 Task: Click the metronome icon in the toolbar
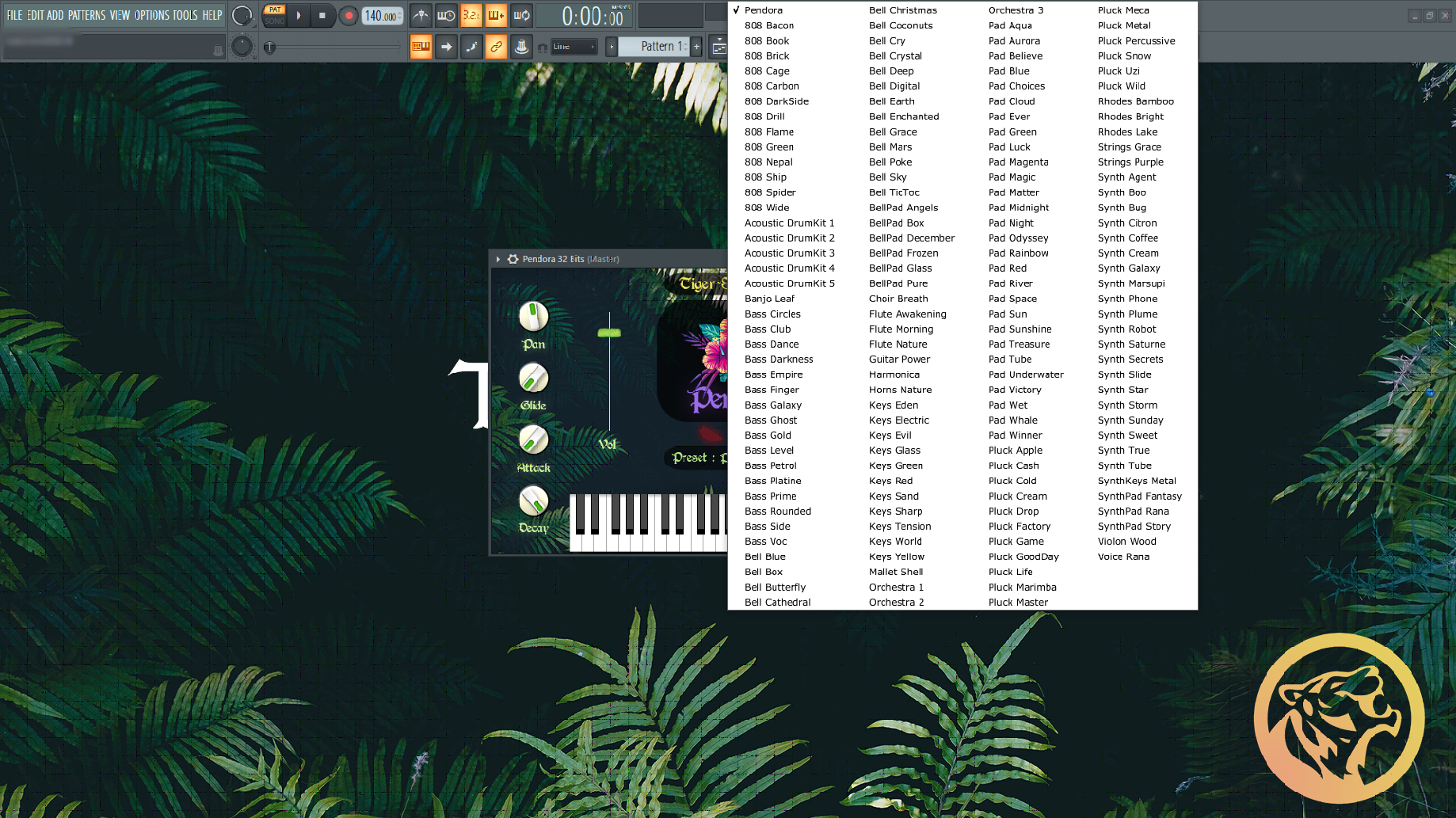coord(421,15)
